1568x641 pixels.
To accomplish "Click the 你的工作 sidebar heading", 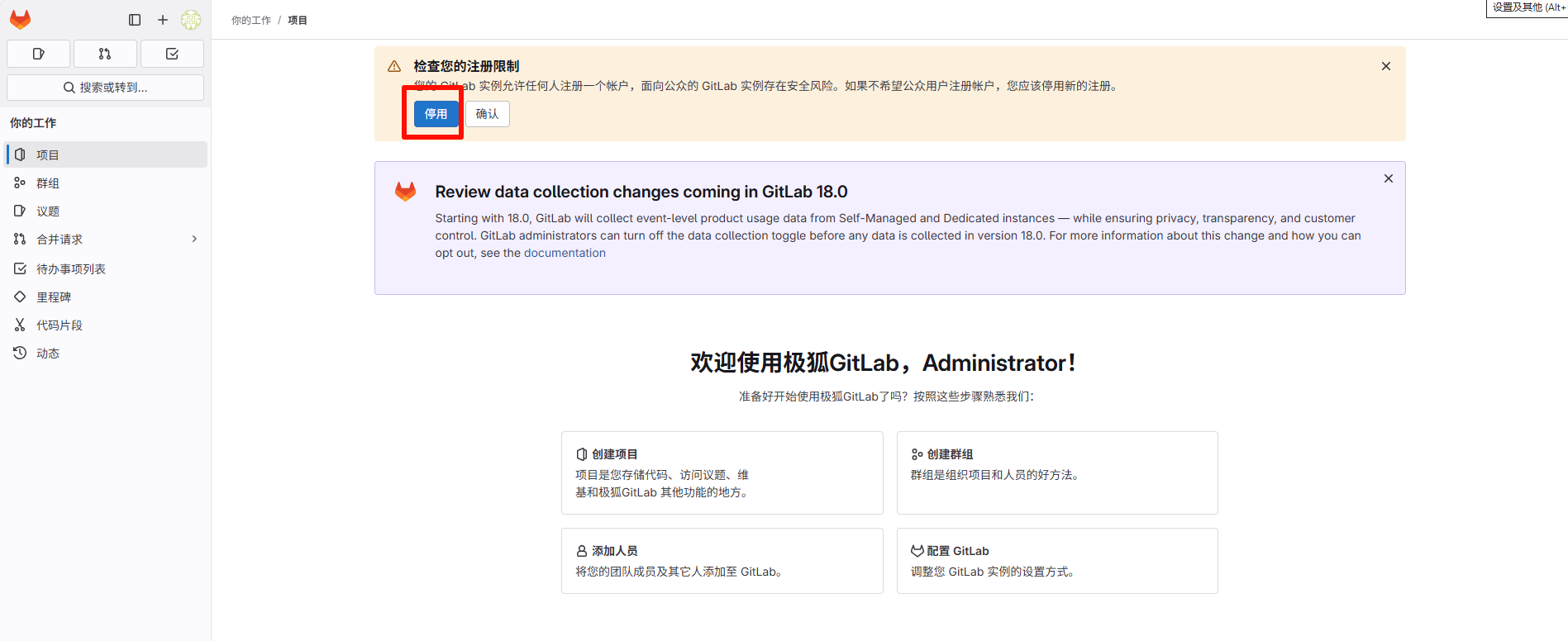I will (x=33, y=122).
